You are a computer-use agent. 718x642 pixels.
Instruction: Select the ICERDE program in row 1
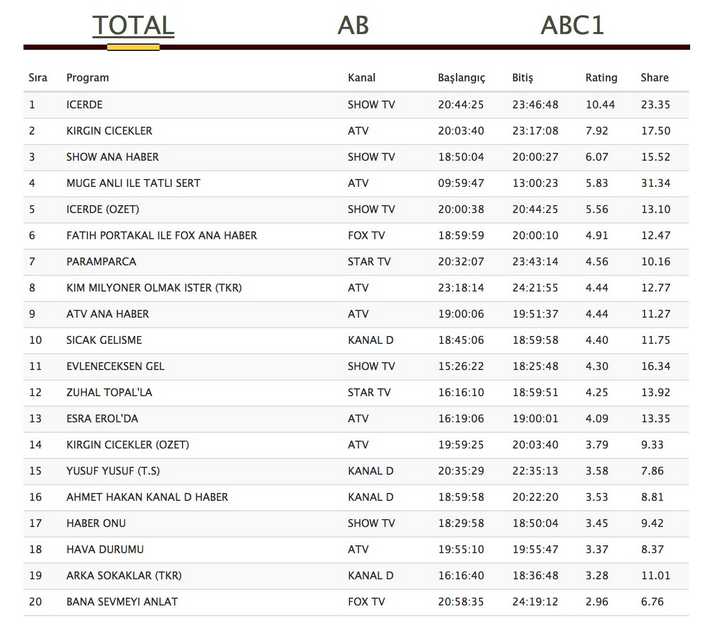pos(84,105)
